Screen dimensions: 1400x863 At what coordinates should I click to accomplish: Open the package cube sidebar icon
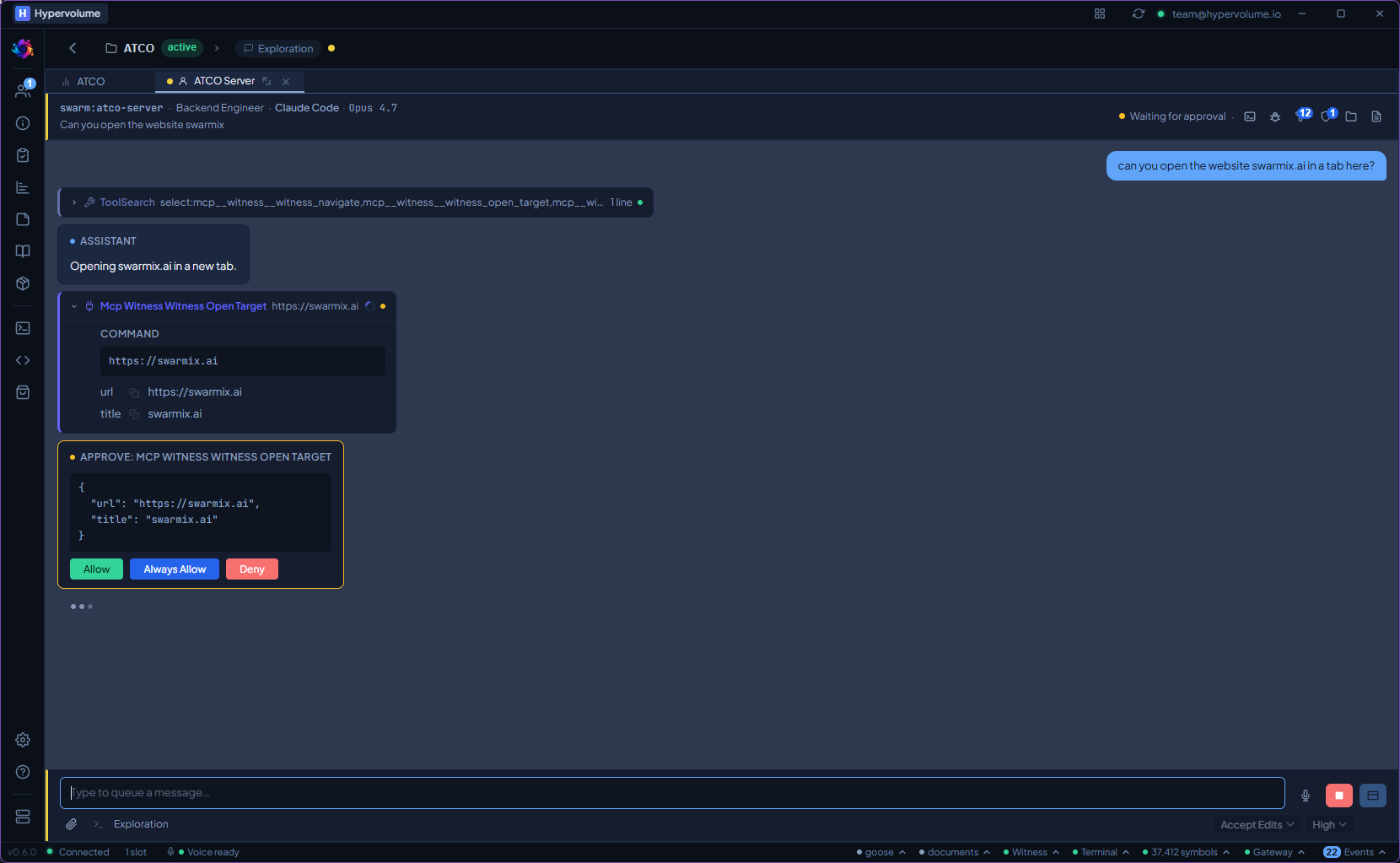point(23,283)
